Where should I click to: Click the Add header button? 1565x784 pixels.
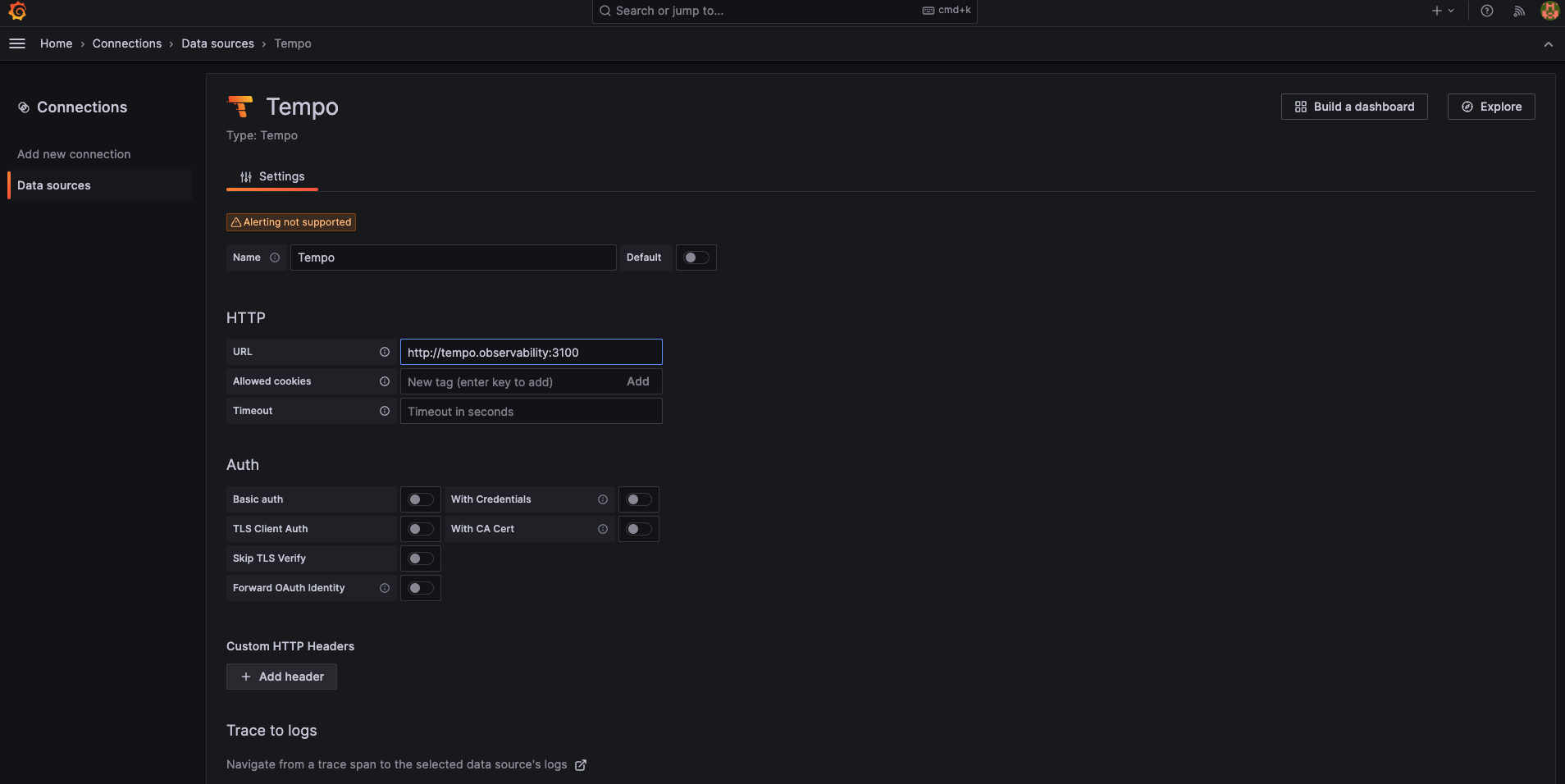[281, 677]
